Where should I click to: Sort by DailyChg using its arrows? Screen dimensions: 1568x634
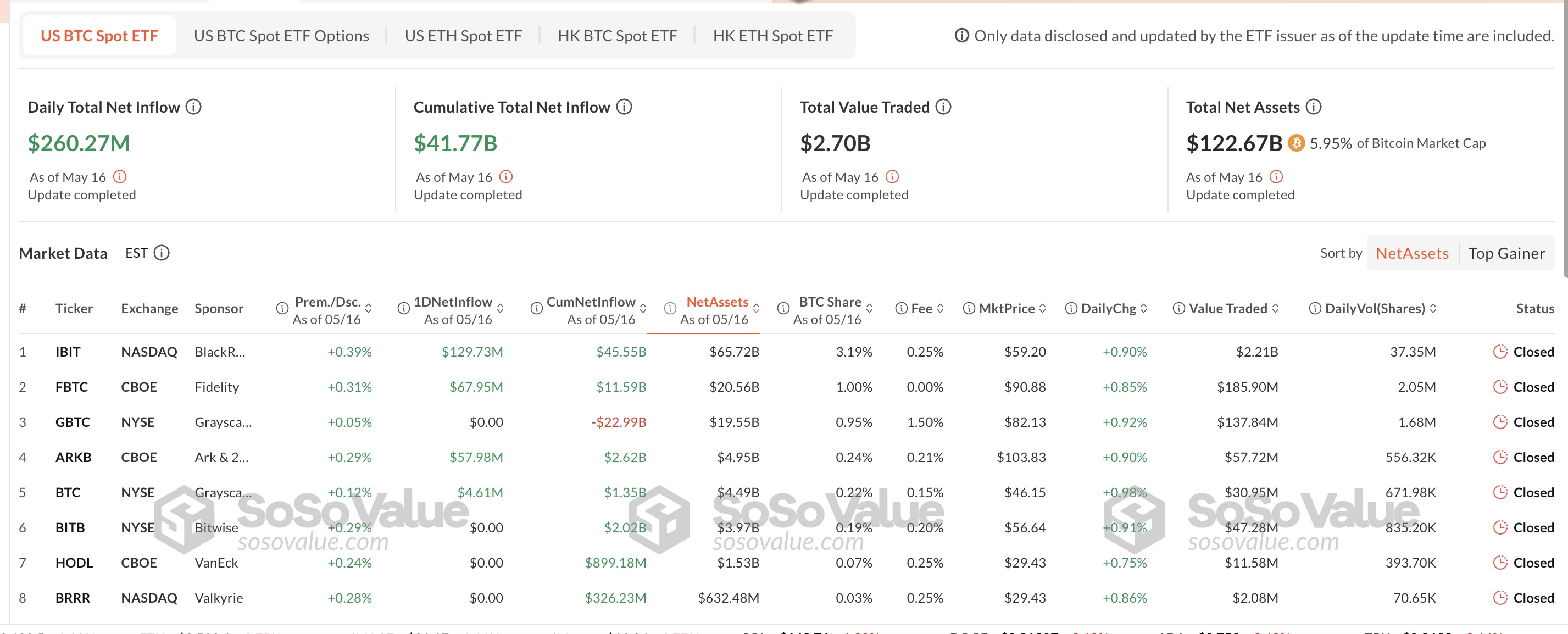[x=1144, y=308]
